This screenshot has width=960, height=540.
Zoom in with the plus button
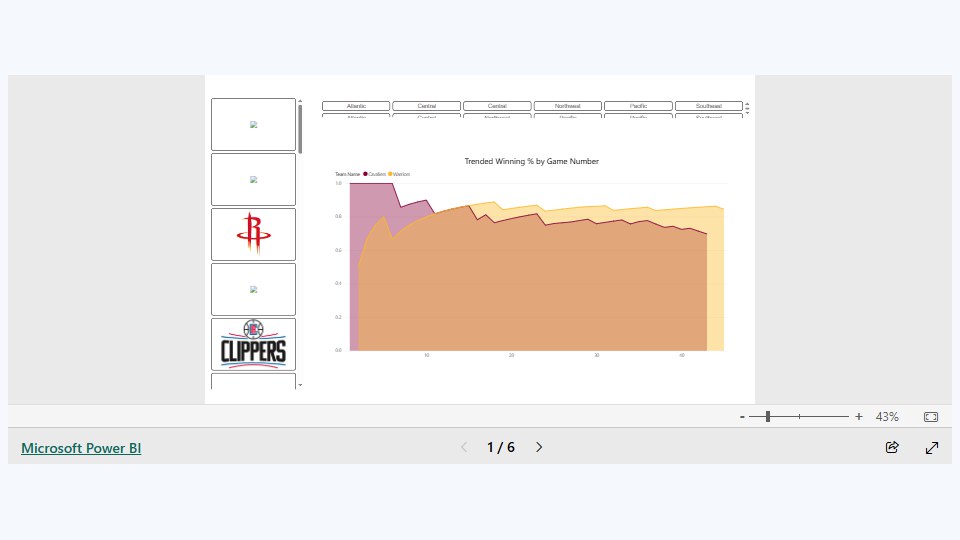(859, 416)
